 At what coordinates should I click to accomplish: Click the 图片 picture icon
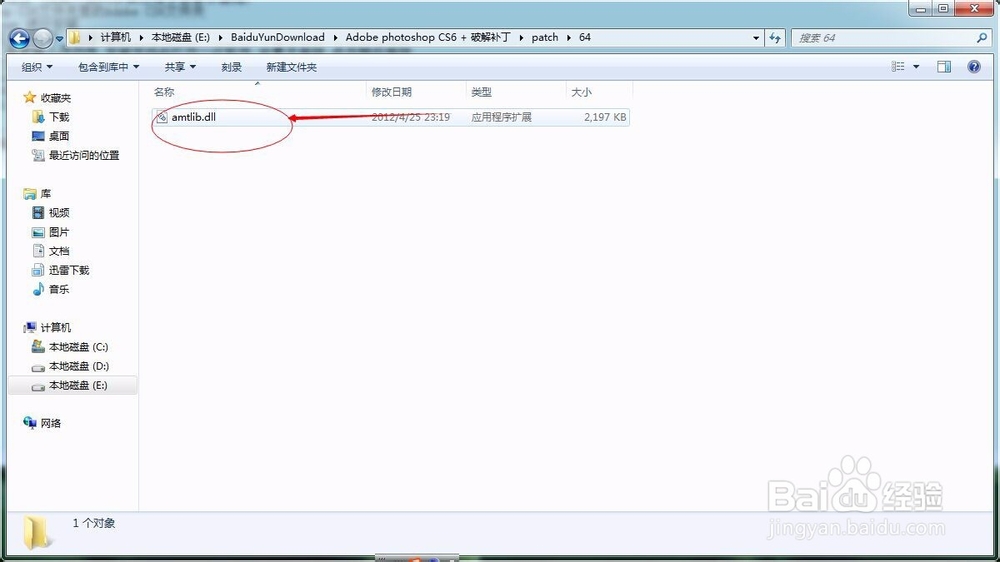pyautogui.click(x=38, y=232)
